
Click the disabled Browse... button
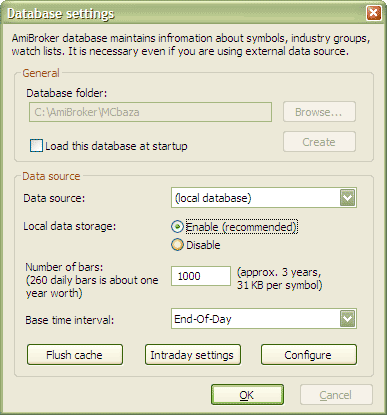[x=319, y=112]
